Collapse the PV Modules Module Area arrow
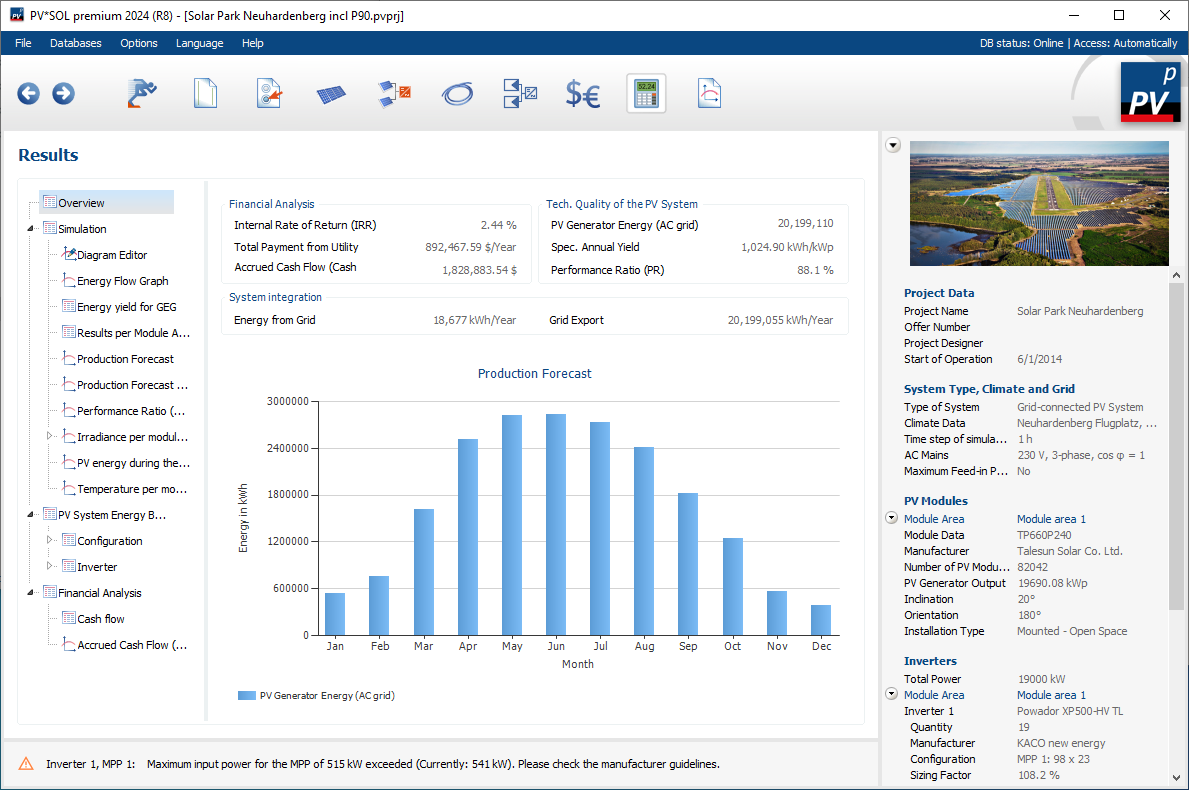 point(892,518)
